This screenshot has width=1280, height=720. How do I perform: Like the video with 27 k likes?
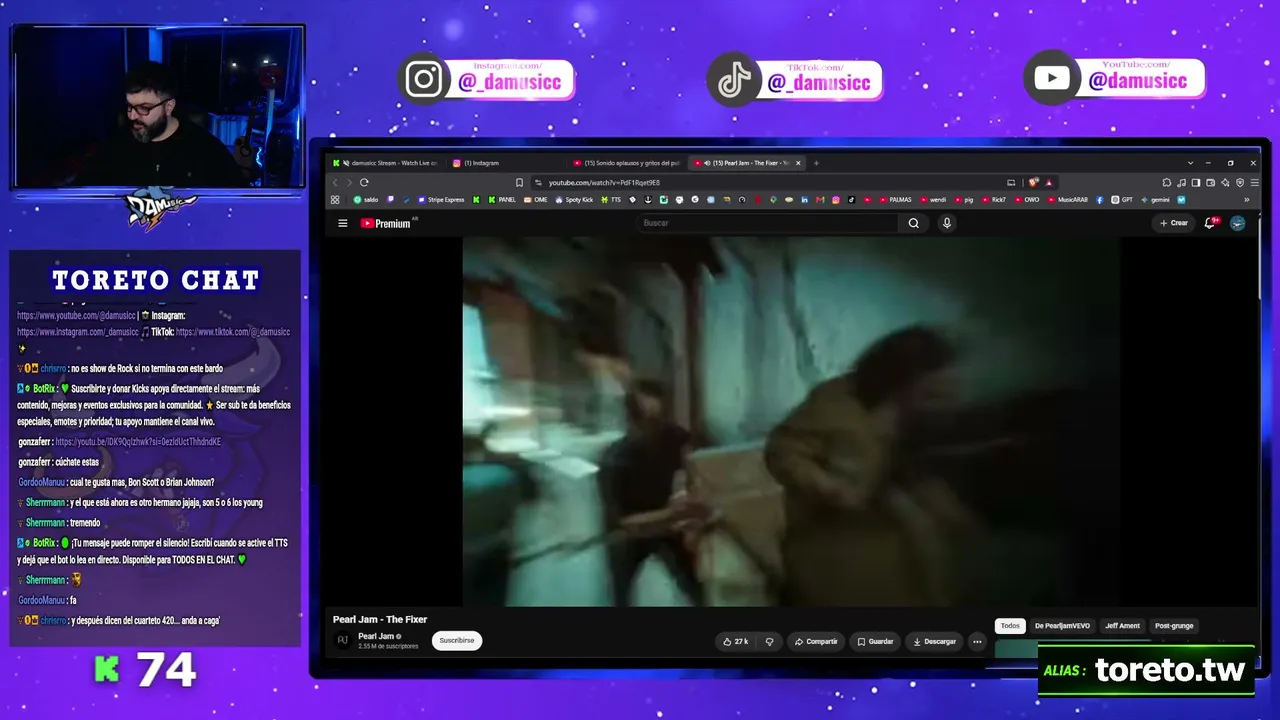tap(736, 641)
